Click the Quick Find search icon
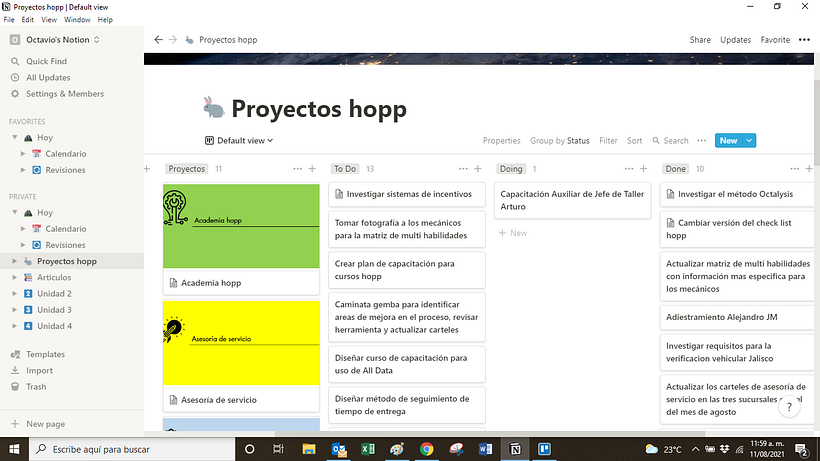 pyautogui.click(x=15, y=61)
